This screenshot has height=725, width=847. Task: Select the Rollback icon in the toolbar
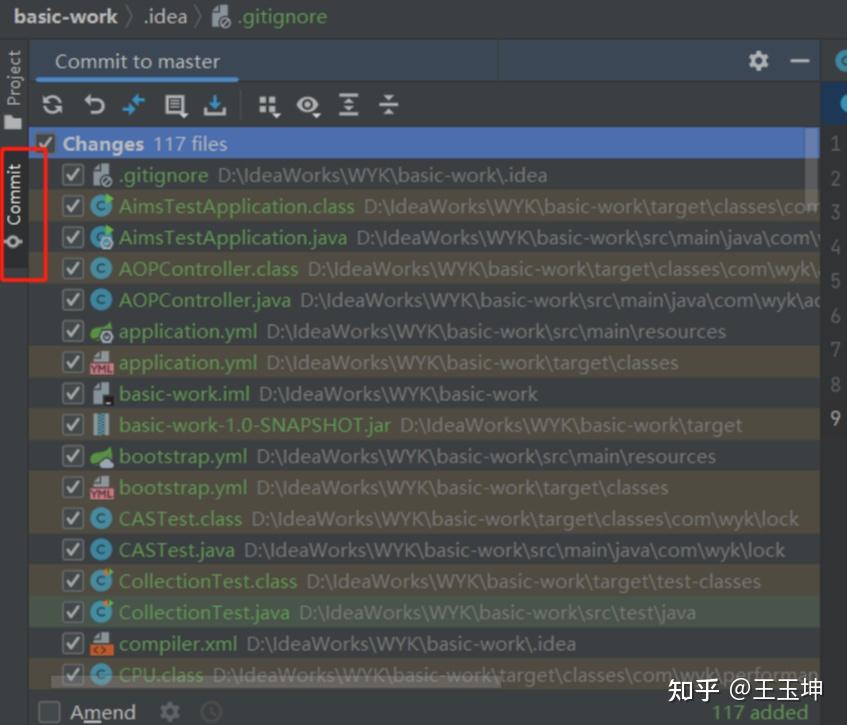(x=95, y=105)
